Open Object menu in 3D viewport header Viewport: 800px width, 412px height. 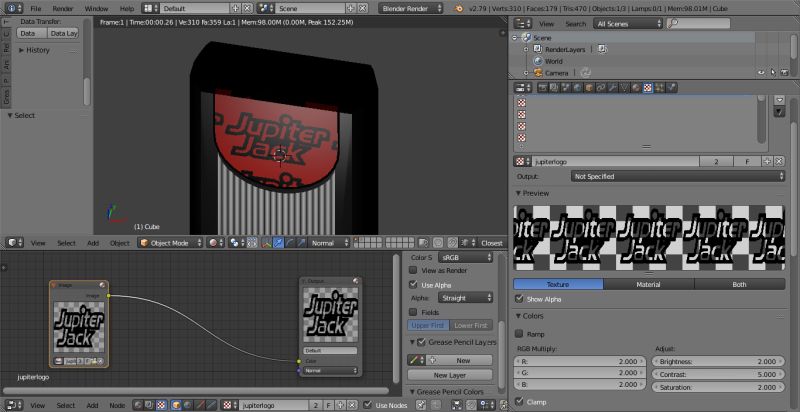click(x=120, y=243)
